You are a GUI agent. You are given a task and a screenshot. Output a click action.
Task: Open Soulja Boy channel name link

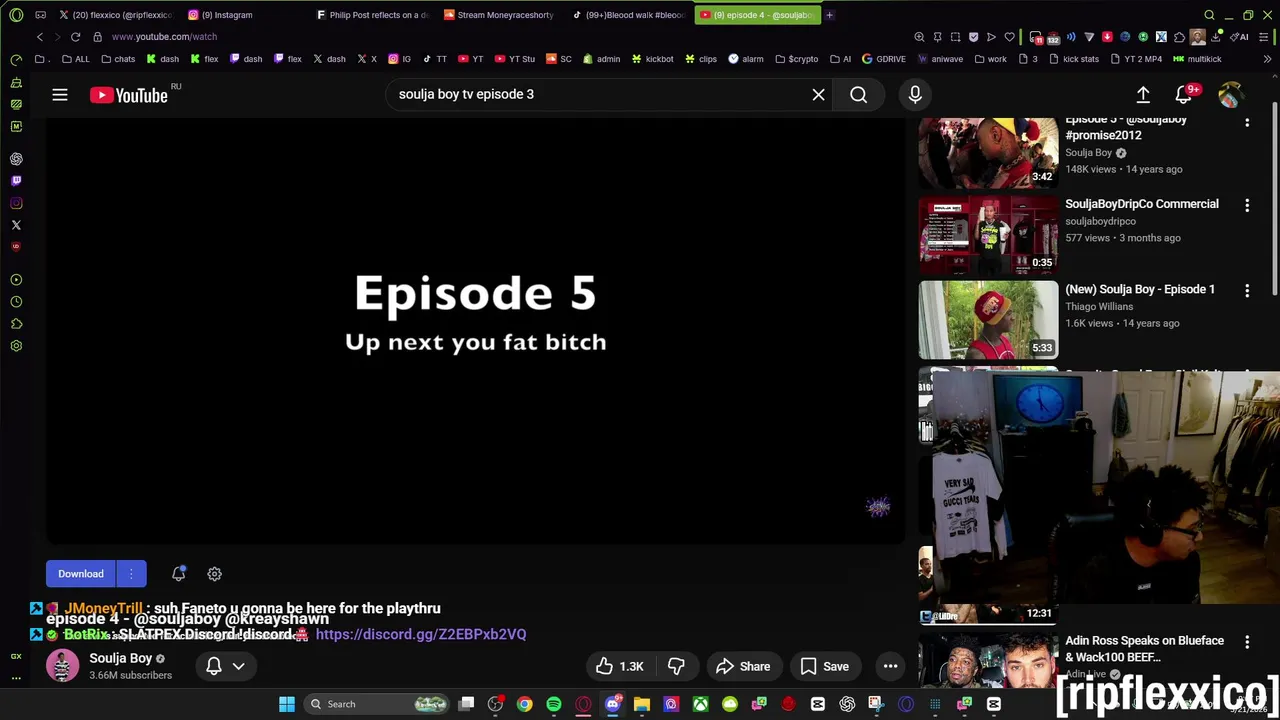120,658
